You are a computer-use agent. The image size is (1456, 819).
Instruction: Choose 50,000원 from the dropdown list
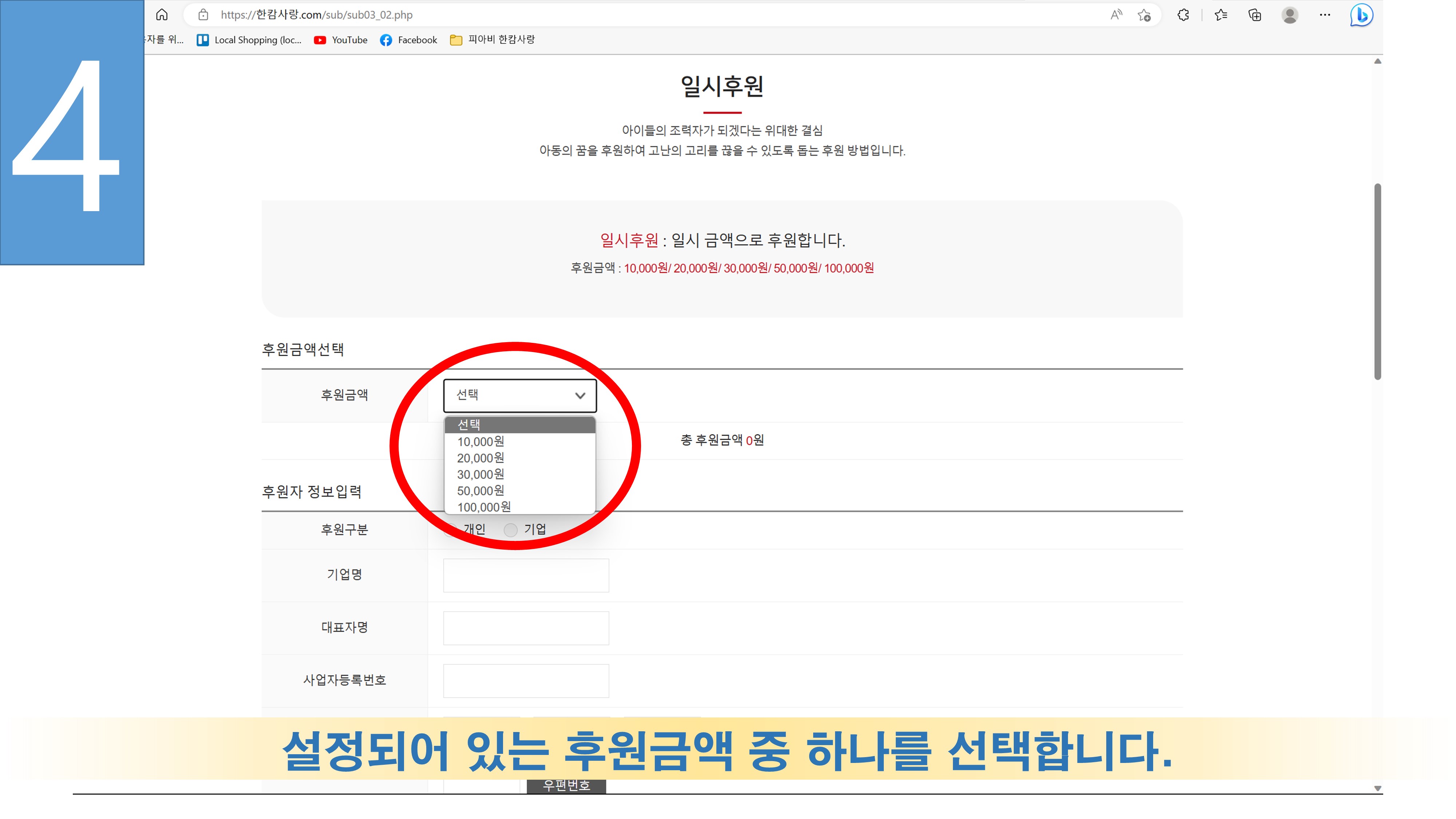(x=480, y=491)
